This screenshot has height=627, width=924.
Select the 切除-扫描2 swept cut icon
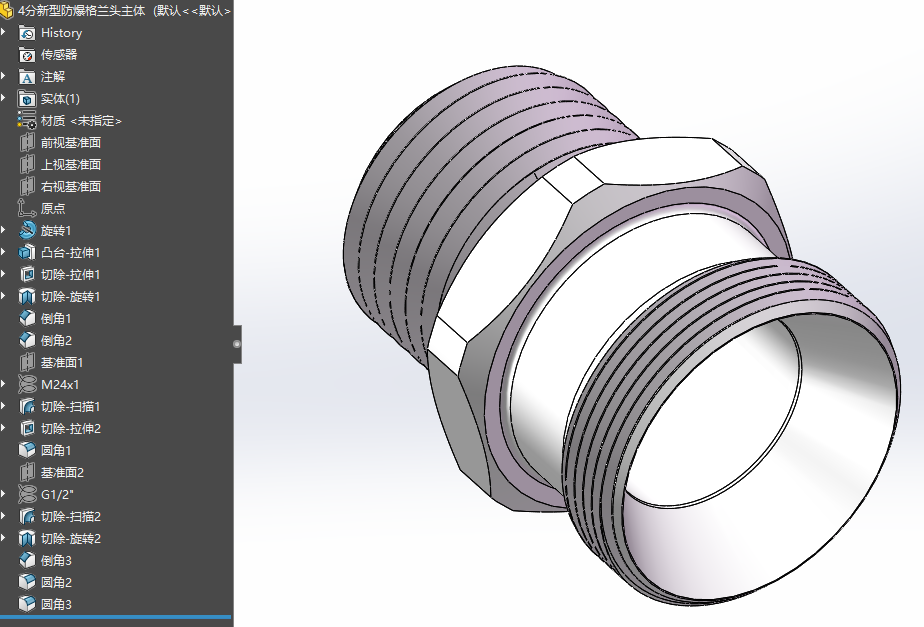tap(27, 517)
